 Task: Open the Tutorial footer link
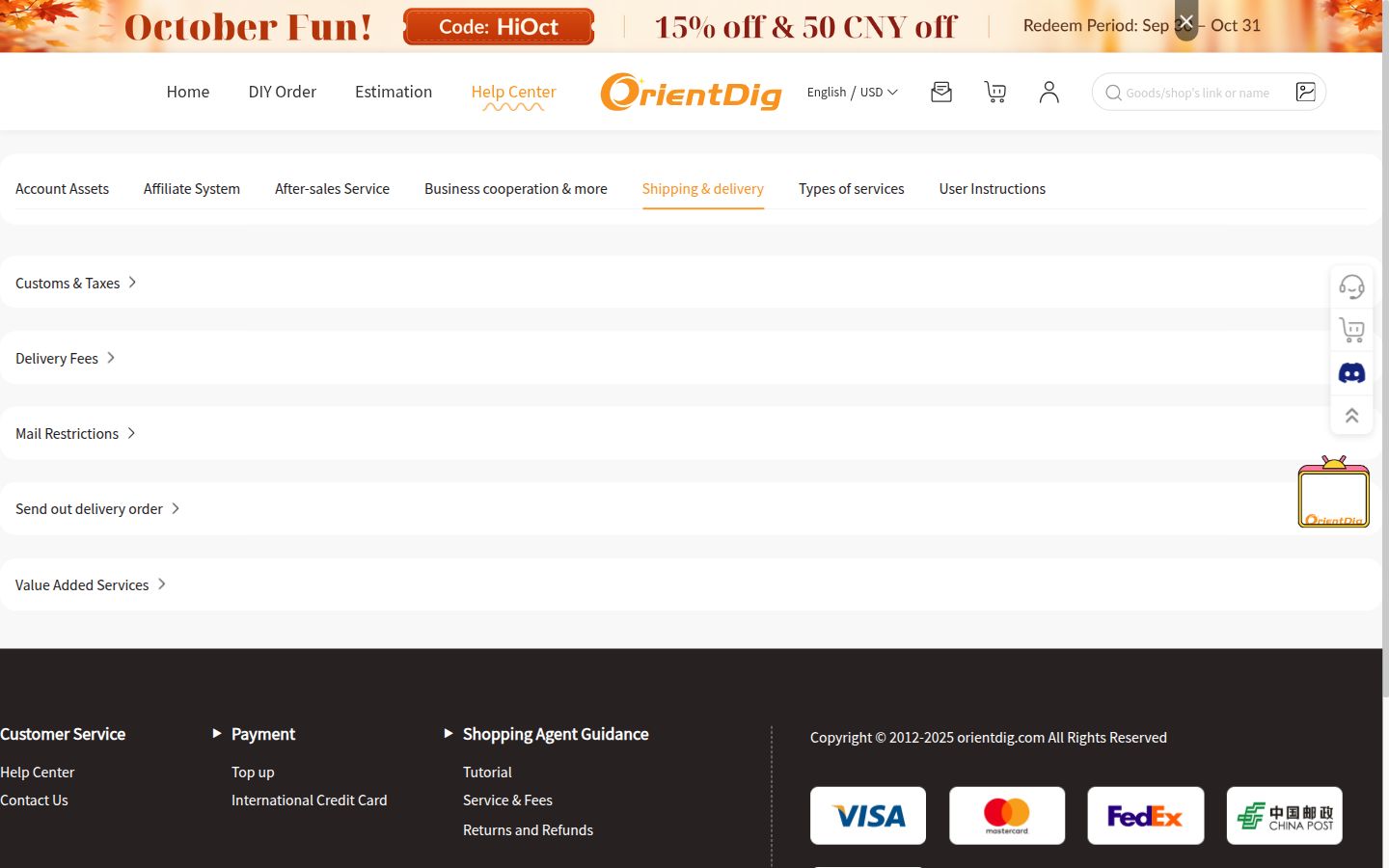tap(487, 773)
